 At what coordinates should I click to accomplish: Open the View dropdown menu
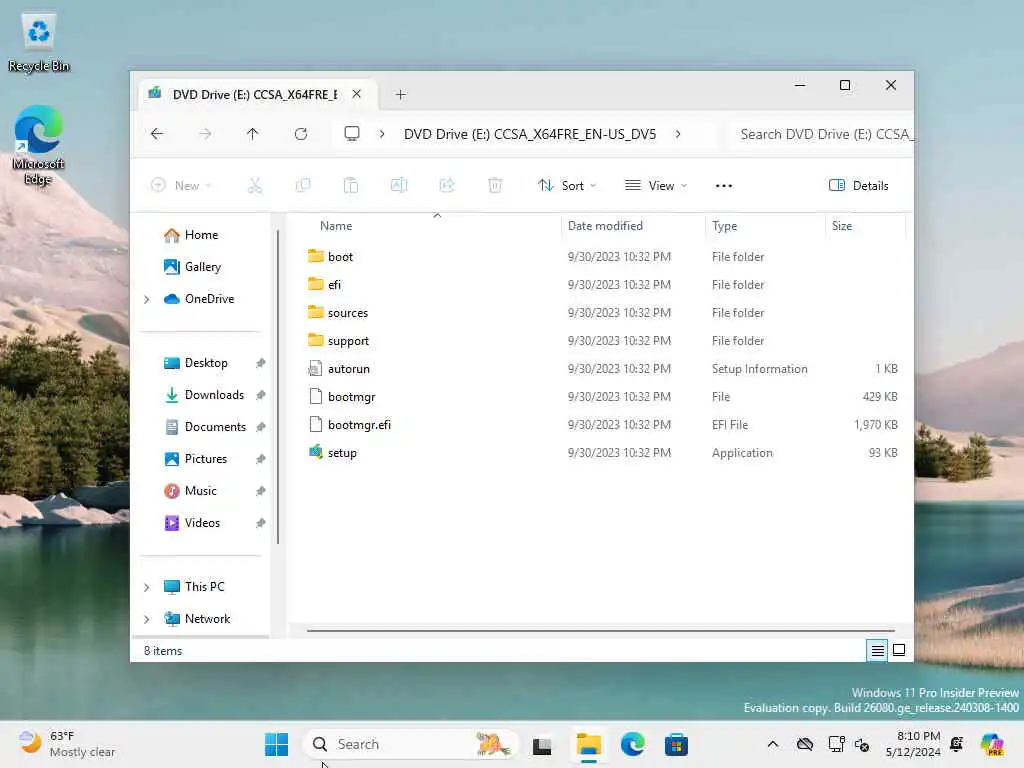[656, 186]
